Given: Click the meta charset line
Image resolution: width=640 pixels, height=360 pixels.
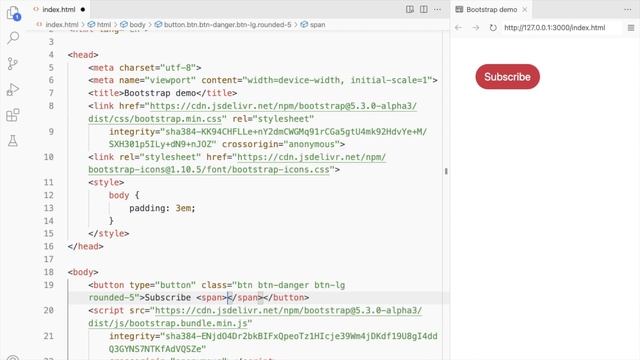Looking at the screenshot, I should tap(144, 68).
